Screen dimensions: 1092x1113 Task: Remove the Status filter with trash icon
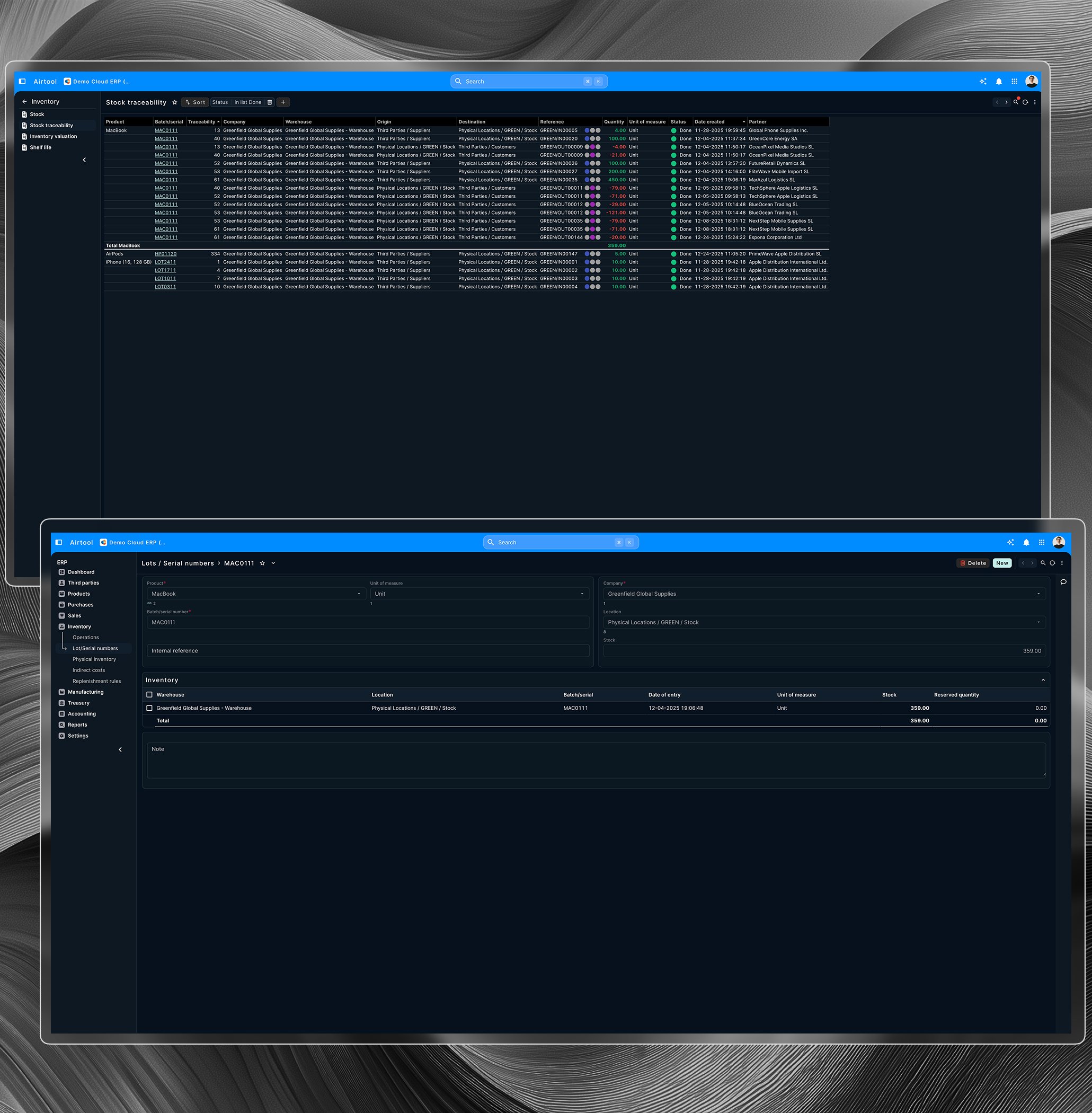(x=270, y=102)
